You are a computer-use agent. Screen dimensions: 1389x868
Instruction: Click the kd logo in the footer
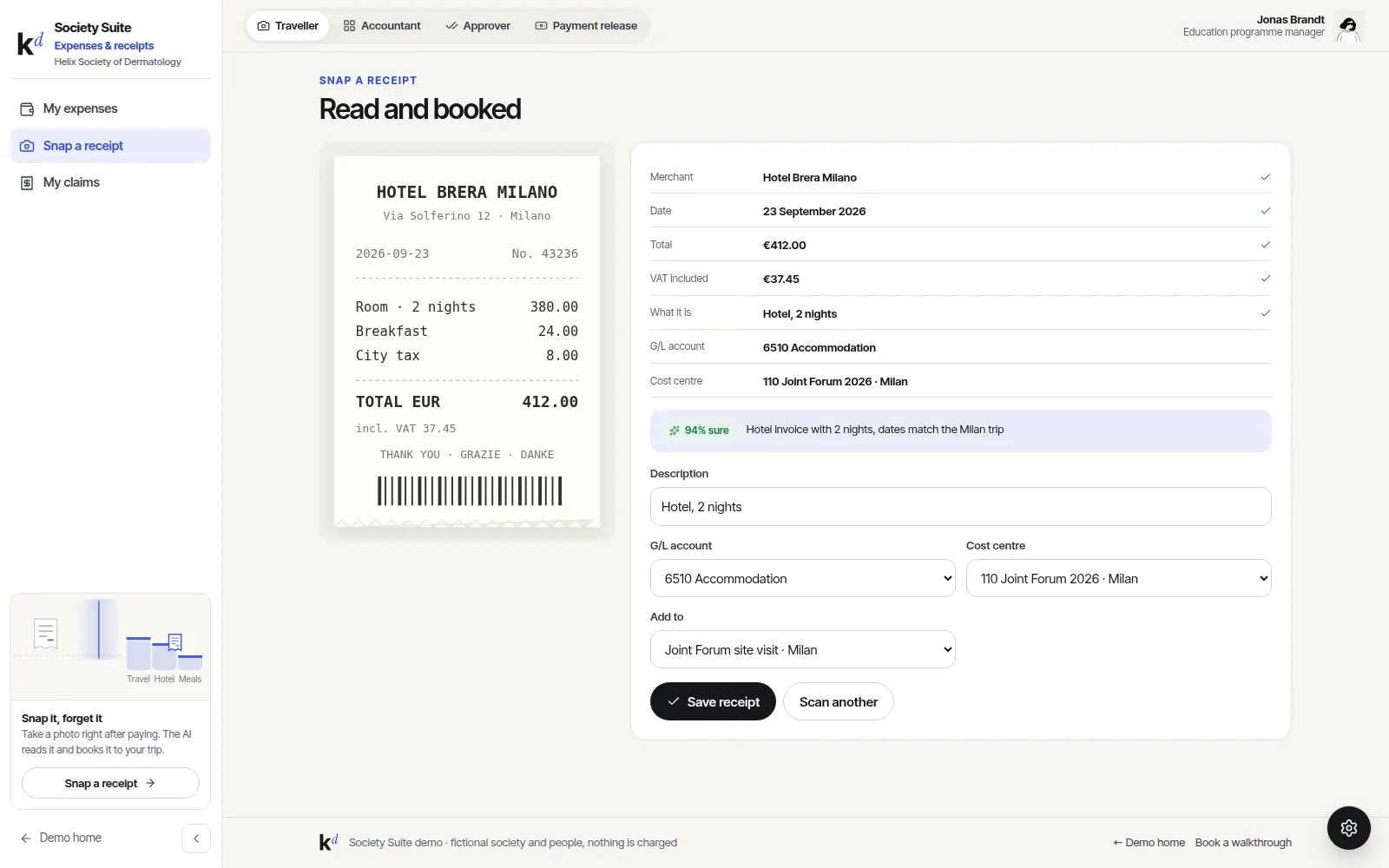coord(328,842)
